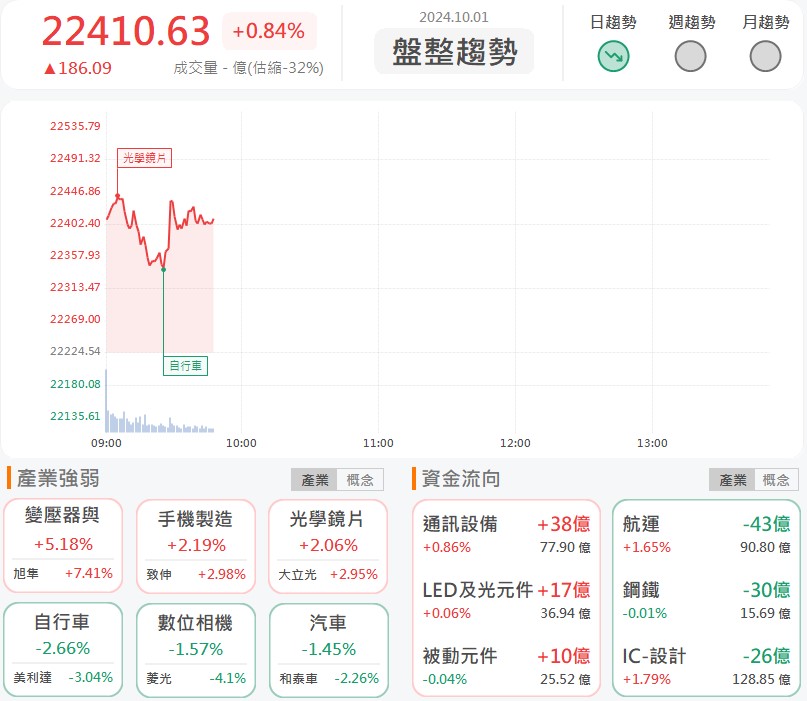Click the grey weekly trend circle indicator
Viewport: 807px width, 701px height.
690,56
